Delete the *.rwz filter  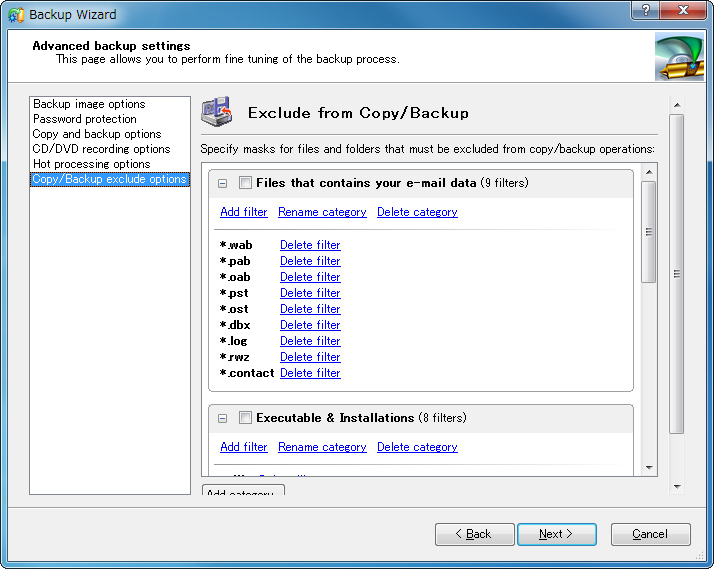[x=310, y=357]
